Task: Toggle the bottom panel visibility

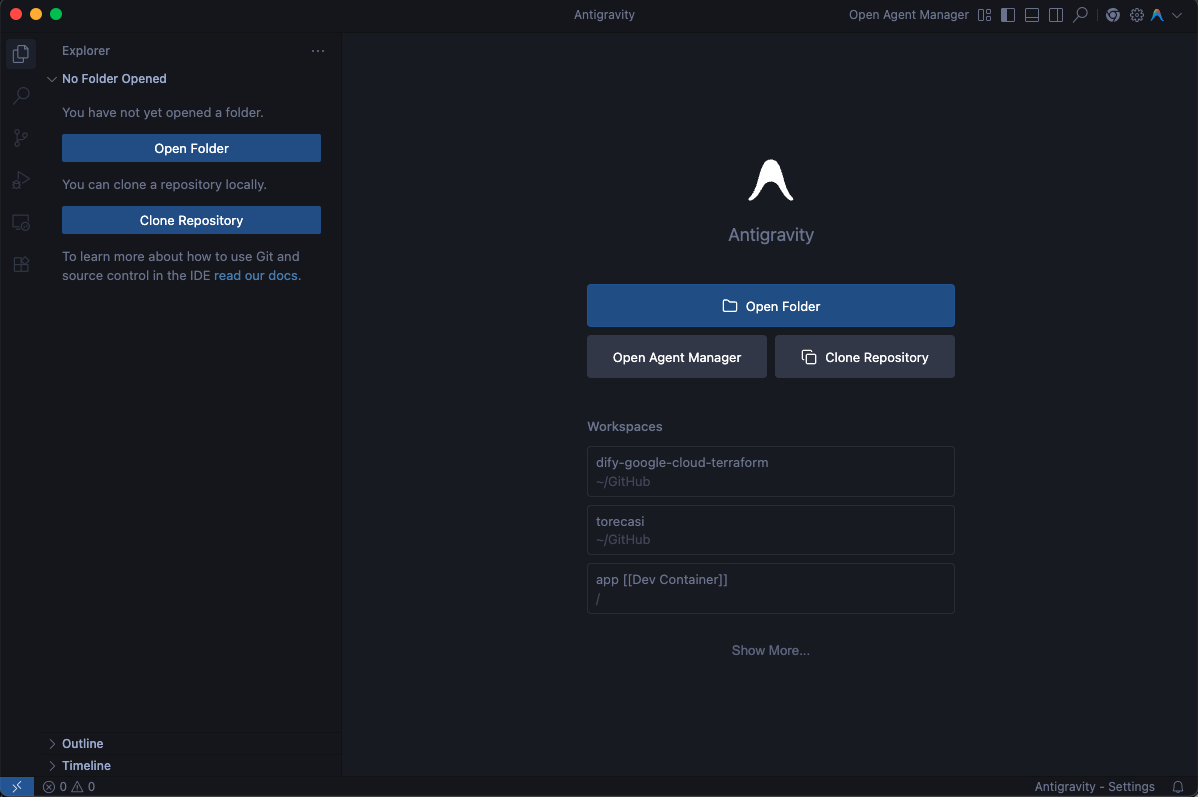Action: point(1032,15)
